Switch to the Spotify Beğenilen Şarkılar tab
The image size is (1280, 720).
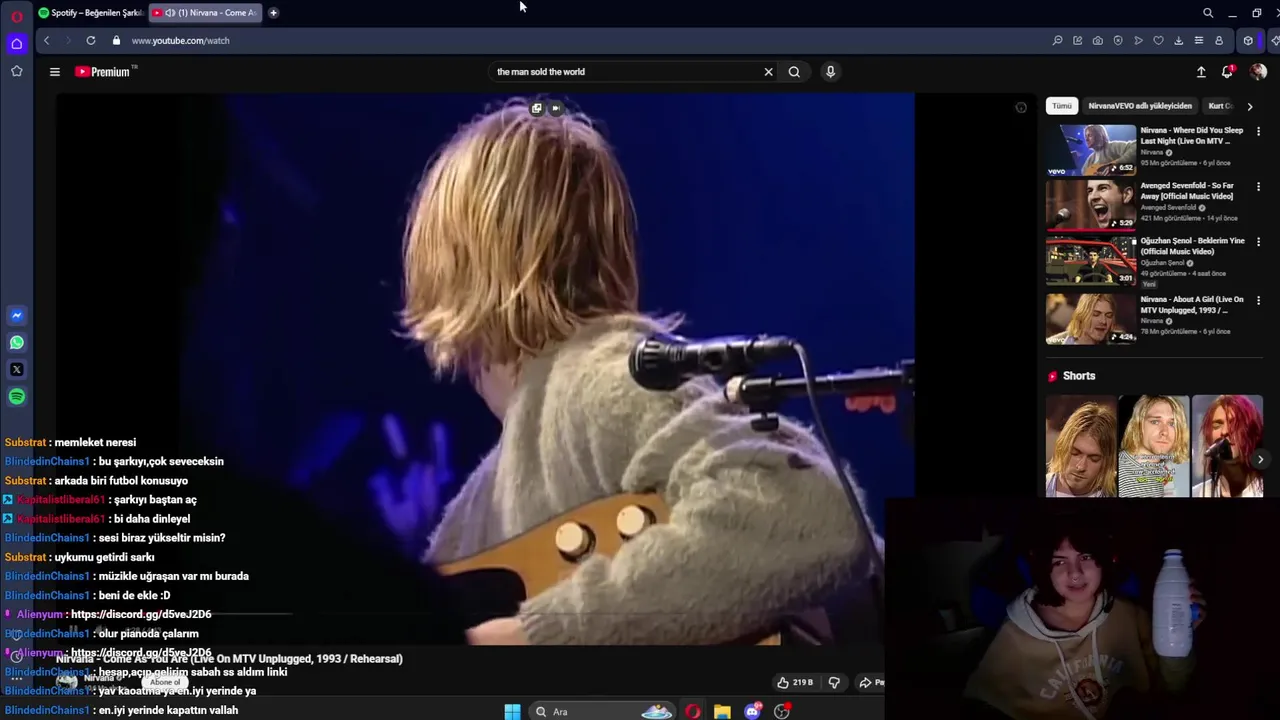90,13
